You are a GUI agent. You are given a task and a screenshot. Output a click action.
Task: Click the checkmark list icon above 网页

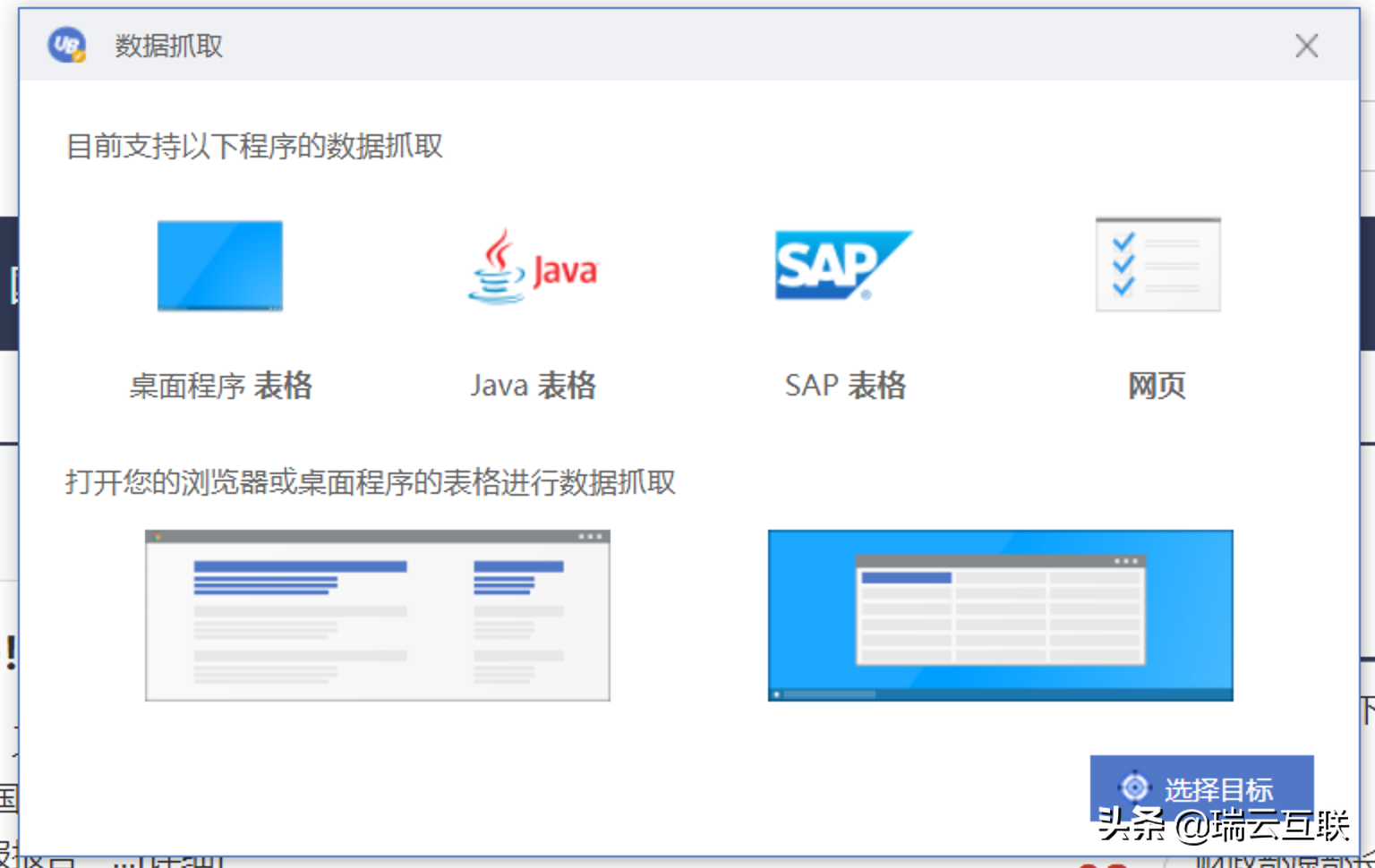tap(1157, 264)
